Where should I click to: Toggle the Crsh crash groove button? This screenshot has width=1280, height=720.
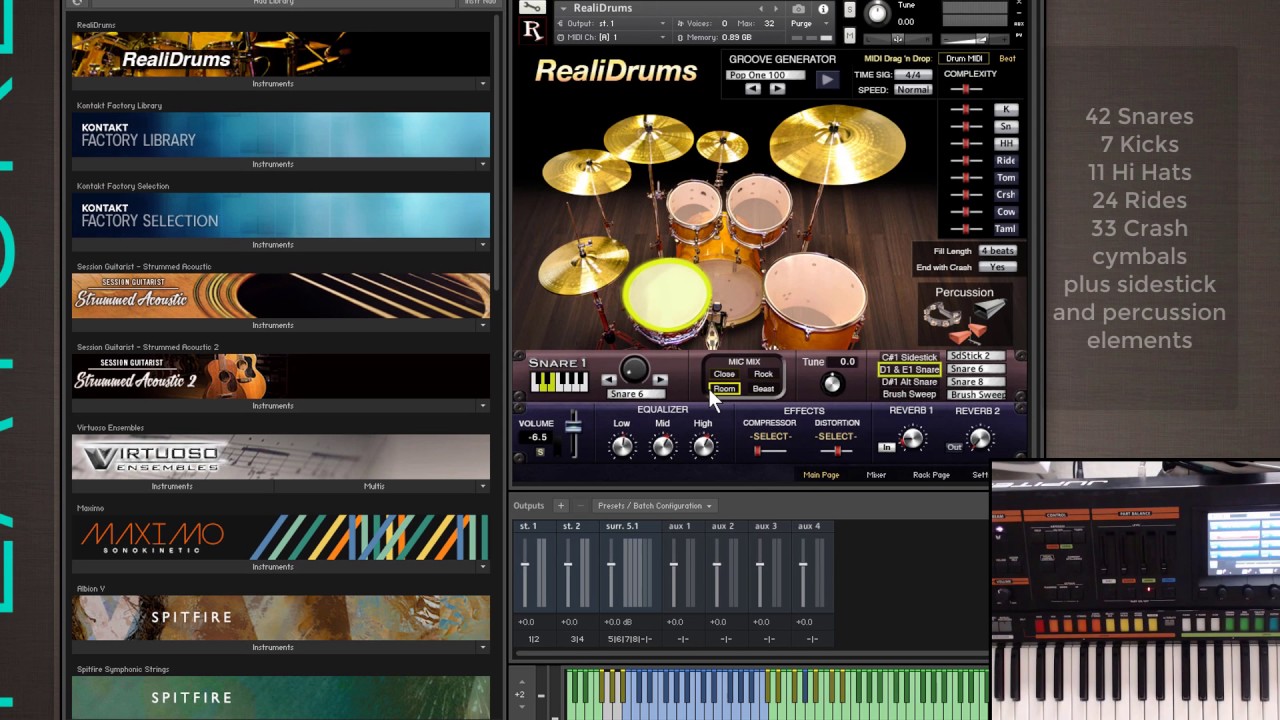pyautogui.click(x=1006, y=195)
